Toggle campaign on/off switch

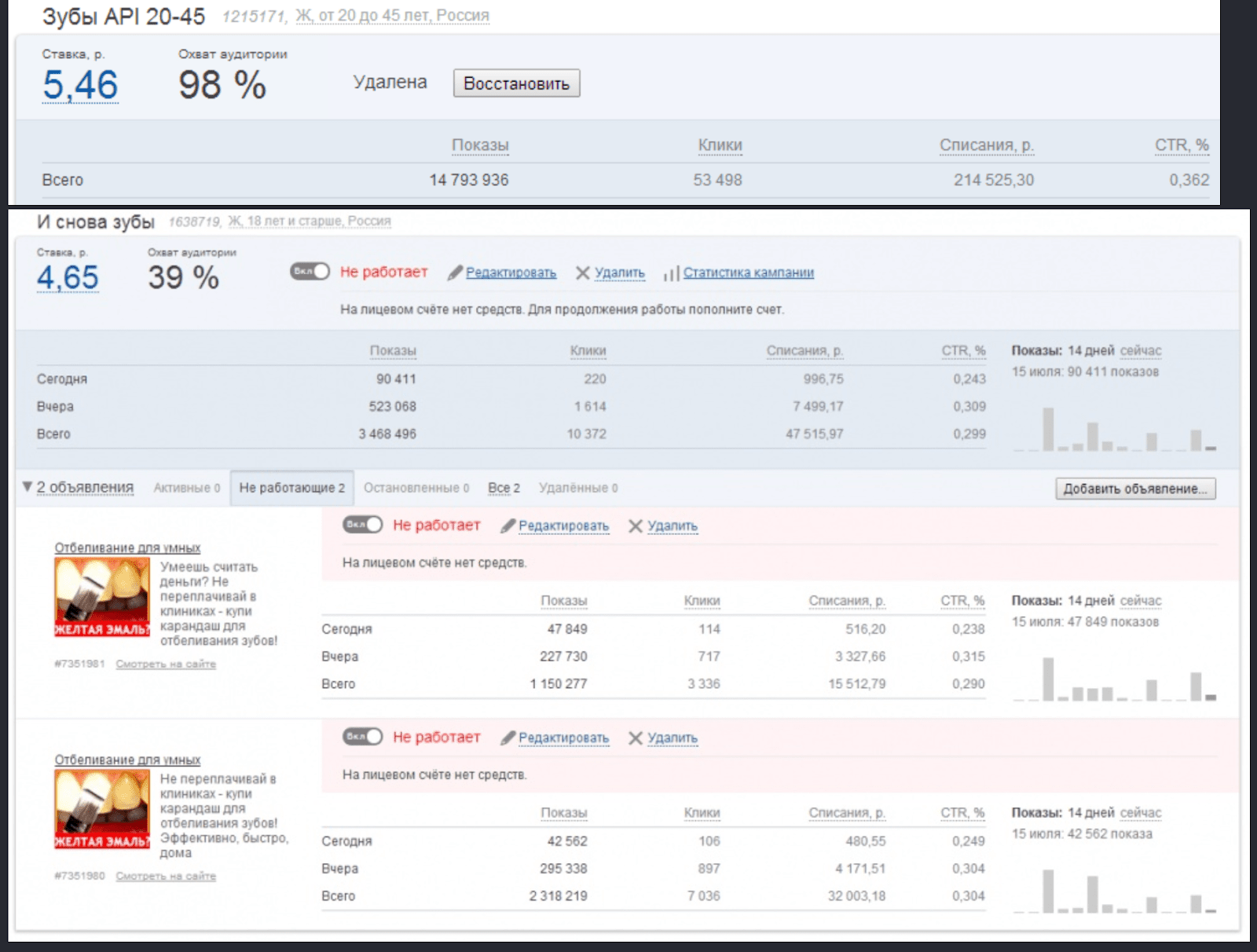pos(310,271)
